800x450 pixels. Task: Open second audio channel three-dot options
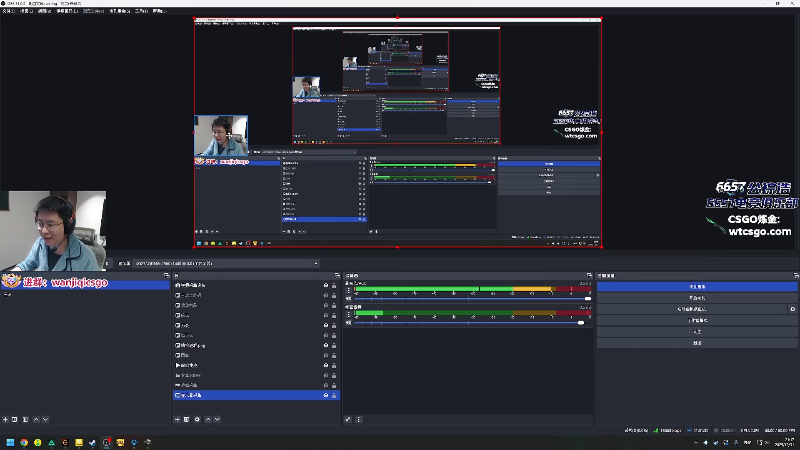click(348, 314)
